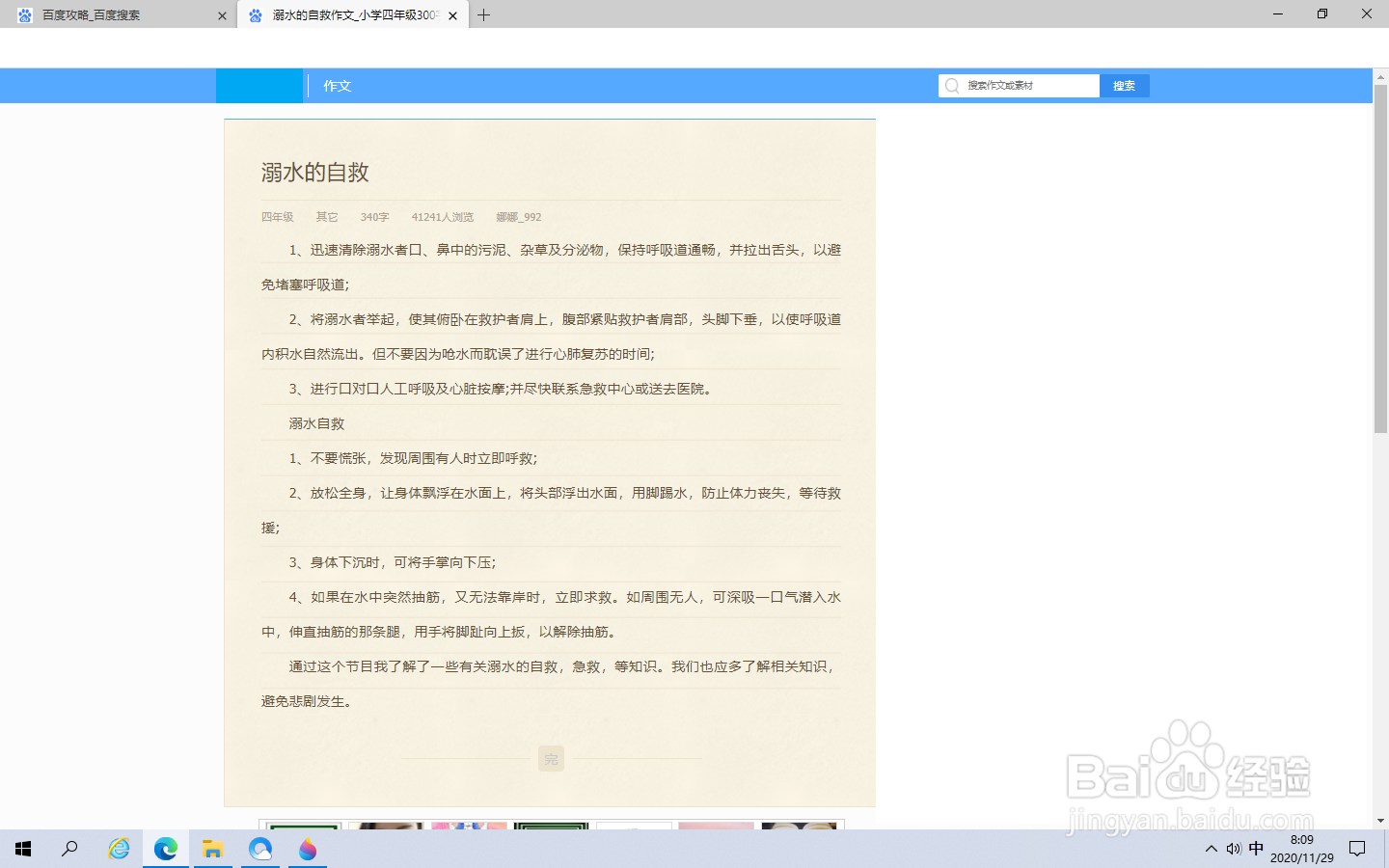Select the 作文 menu item
Viewport: 1389px width, 868px height.
click(336, 85)
